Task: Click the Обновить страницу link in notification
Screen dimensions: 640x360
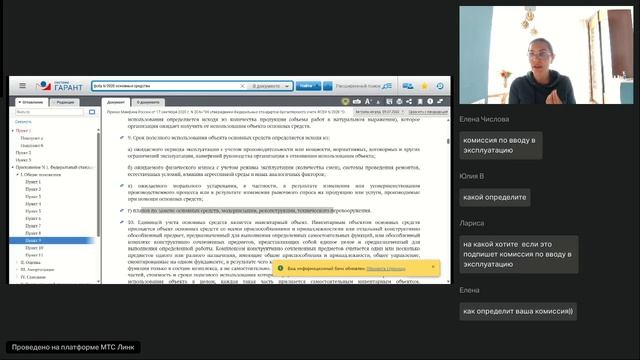Action: pos(386,269)
